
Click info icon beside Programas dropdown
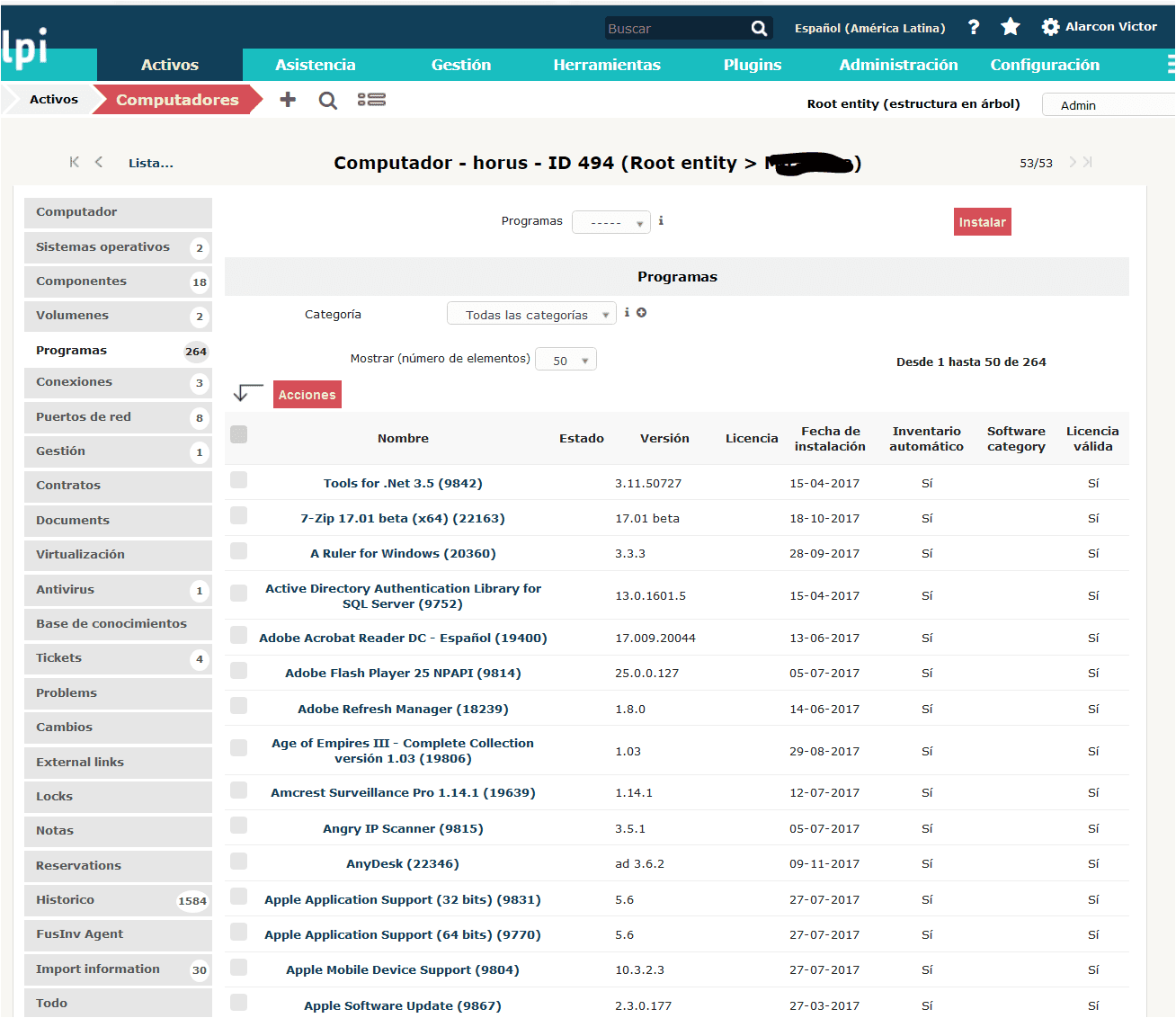(x=661, y=220)
